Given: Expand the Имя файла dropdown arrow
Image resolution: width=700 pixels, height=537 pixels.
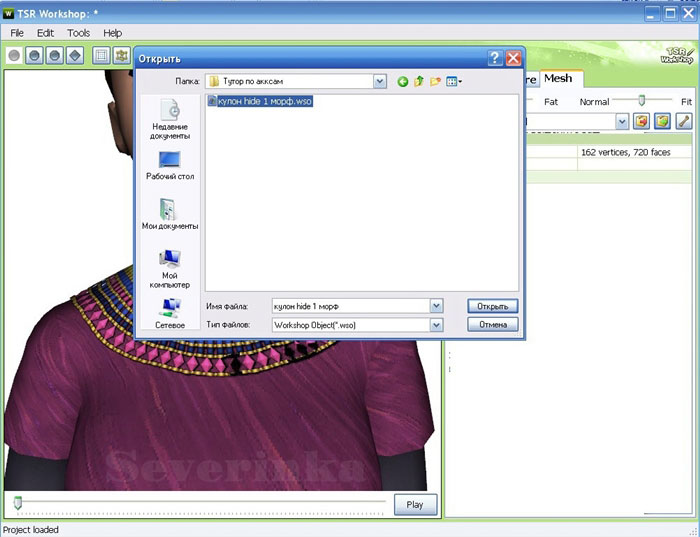Looking at the screenshot, I should 436,306.
